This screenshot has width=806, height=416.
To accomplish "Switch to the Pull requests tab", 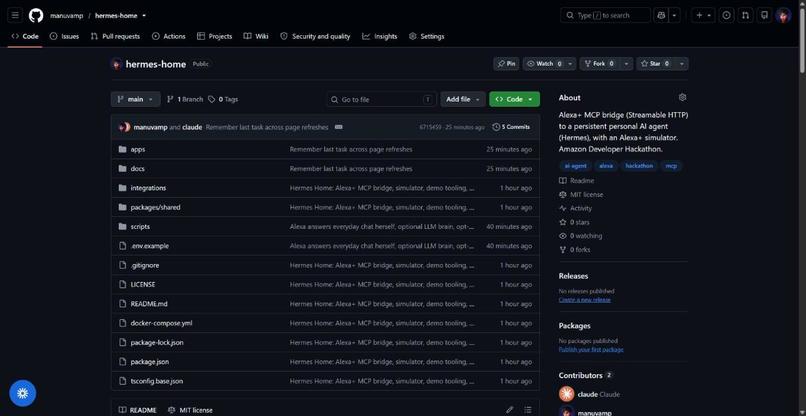I will click(x=115, y=37).
